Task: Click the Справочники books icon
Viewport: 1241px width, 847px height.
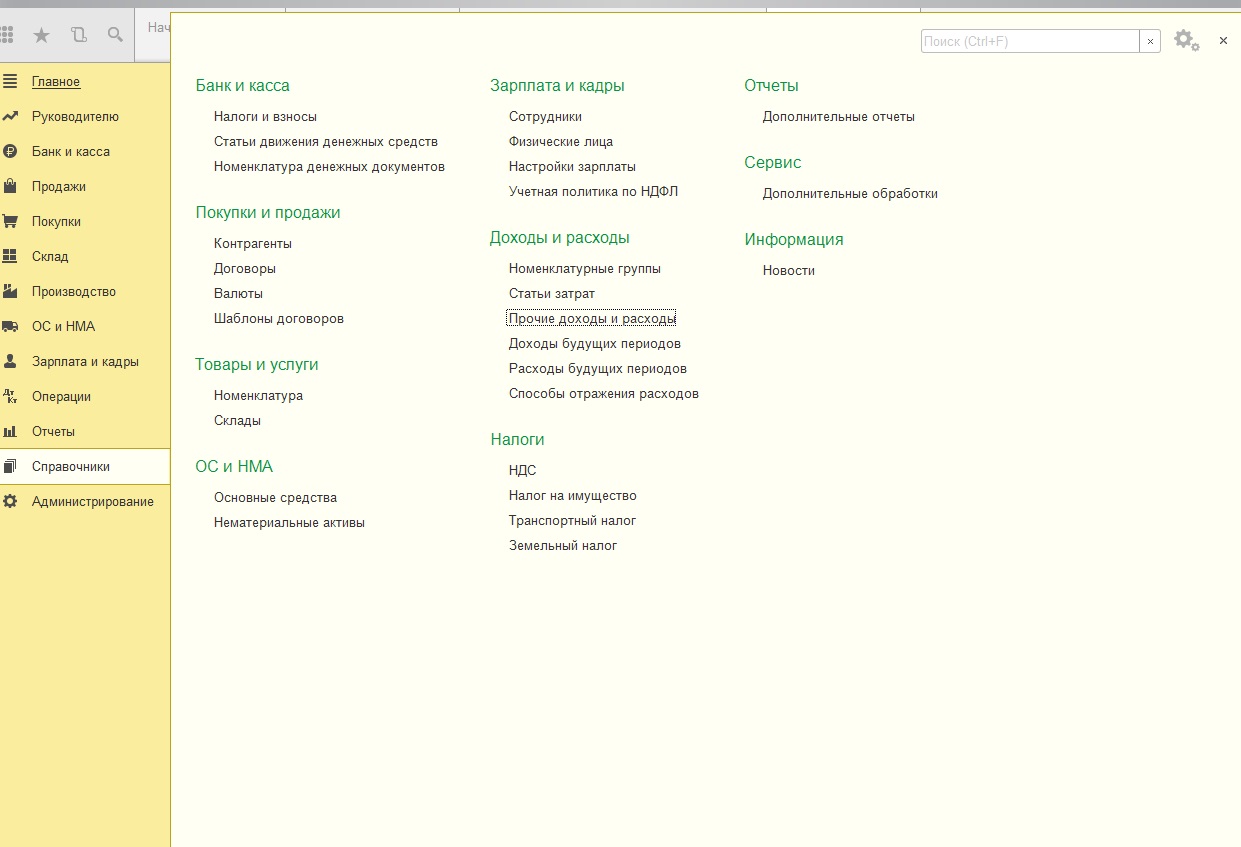Action: (10, 466)
